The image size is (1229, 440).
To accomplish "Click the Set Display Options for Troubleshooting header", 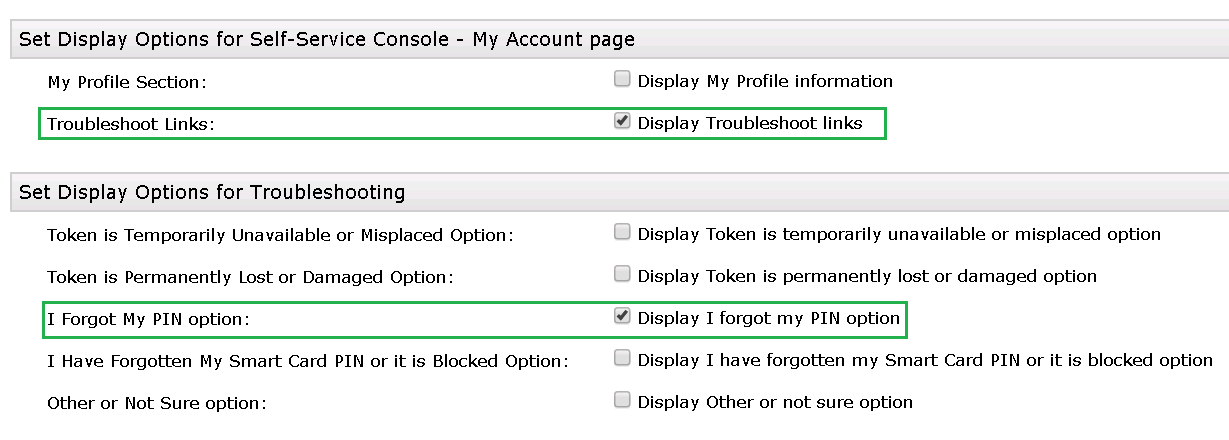I will (212, 191).
